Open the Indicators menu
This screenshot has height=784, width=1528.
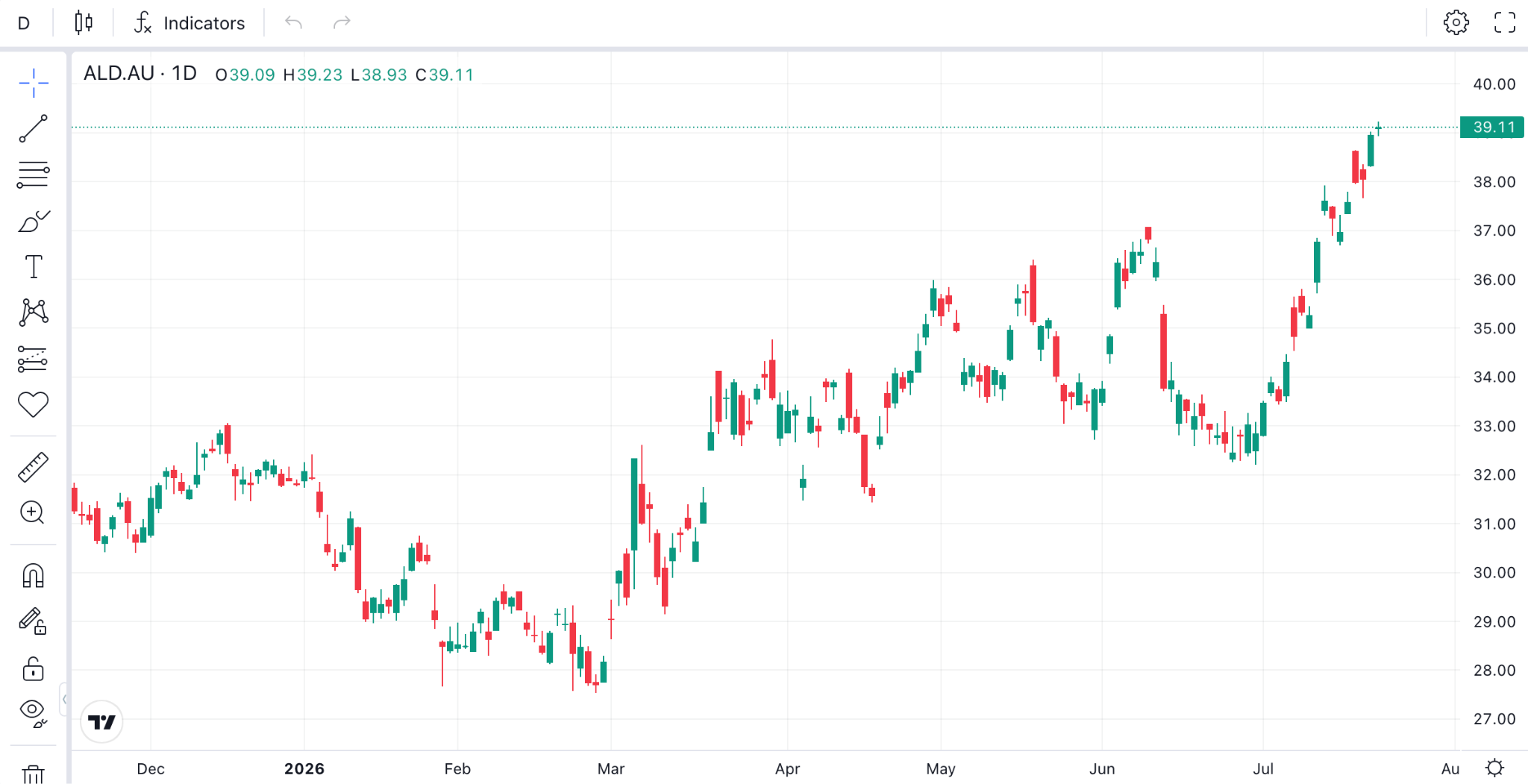(x=190, y=23)
